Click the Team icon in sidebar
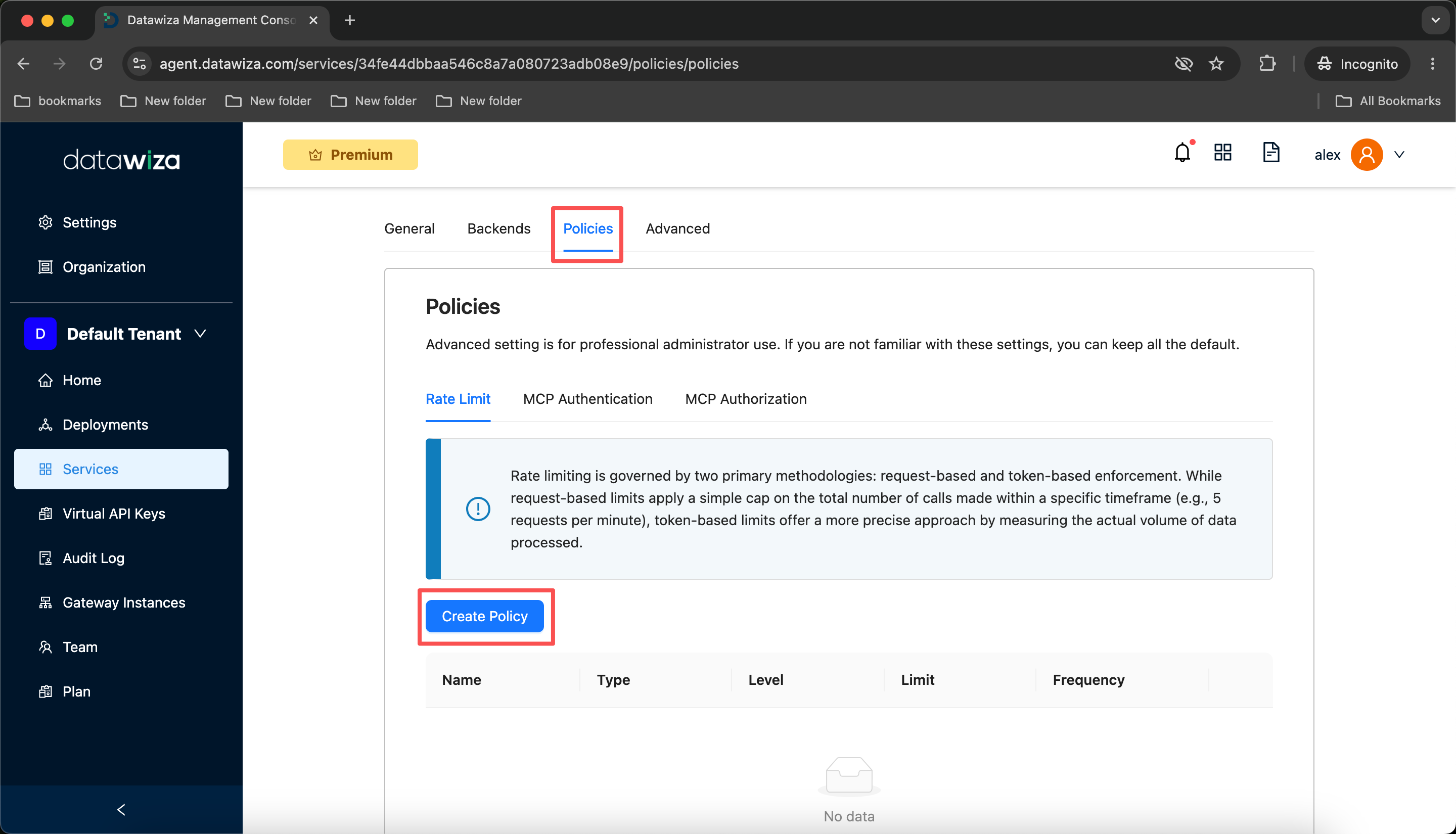Screen dimensions: 1456x834 [x=45, y=646]
